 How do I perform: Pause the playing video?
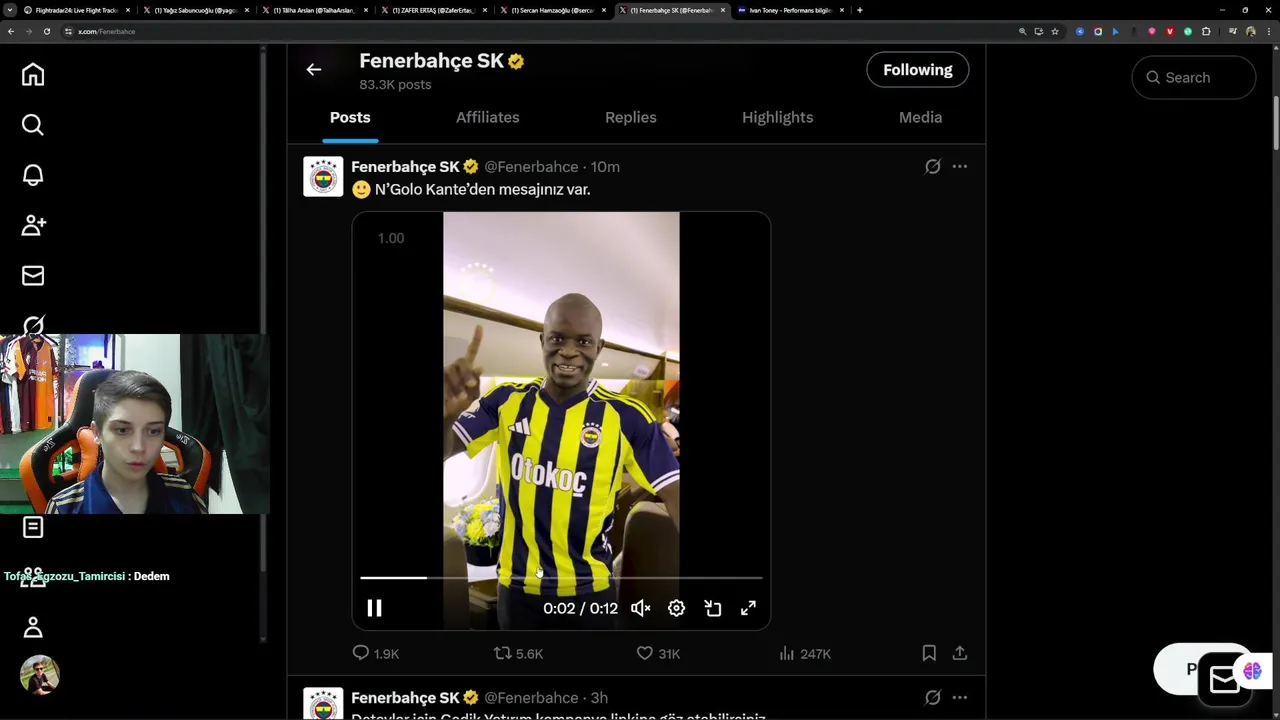click(x=374, y=608)
